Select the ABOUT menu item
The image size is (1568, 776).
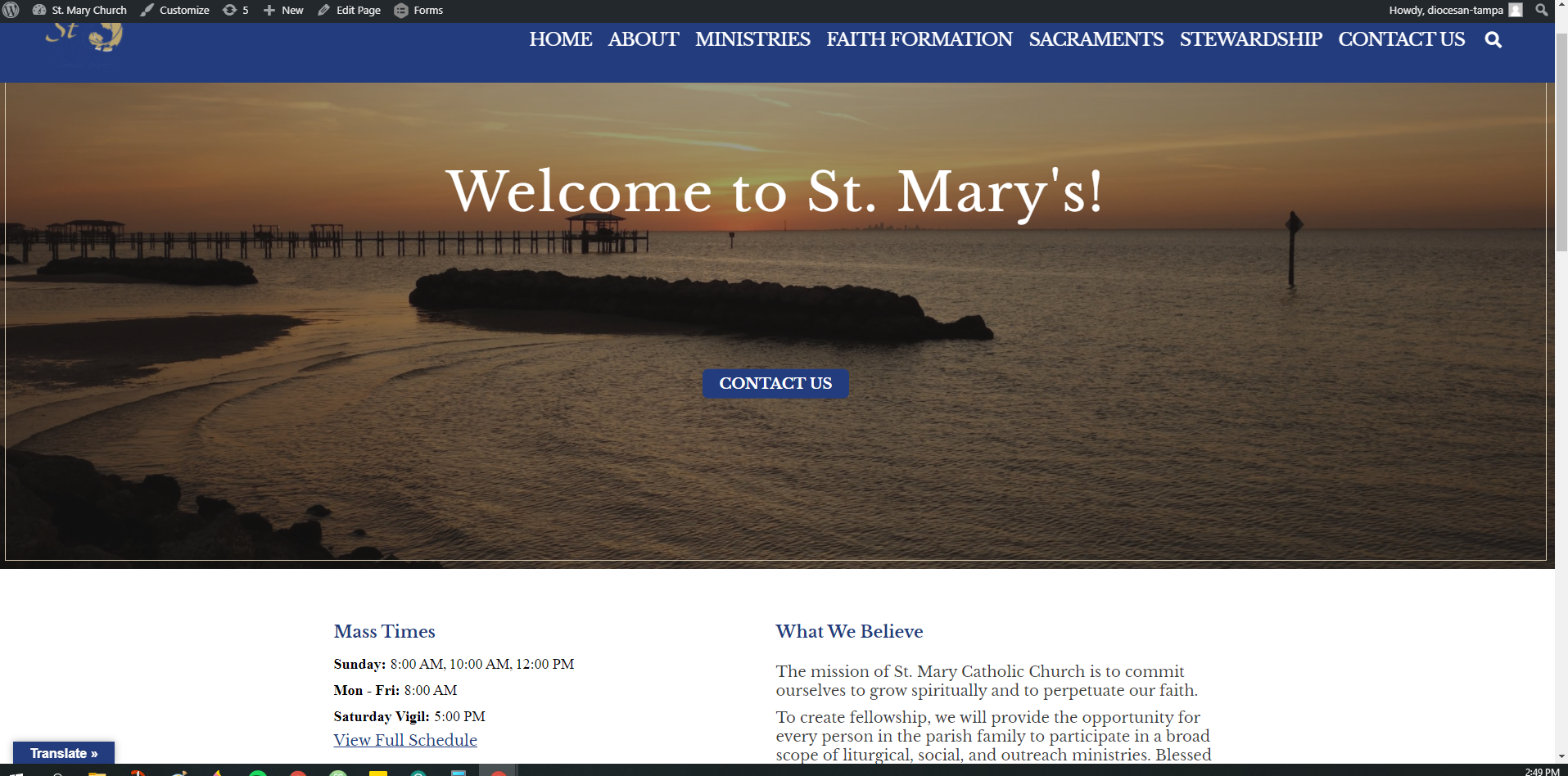click(643, 39)
